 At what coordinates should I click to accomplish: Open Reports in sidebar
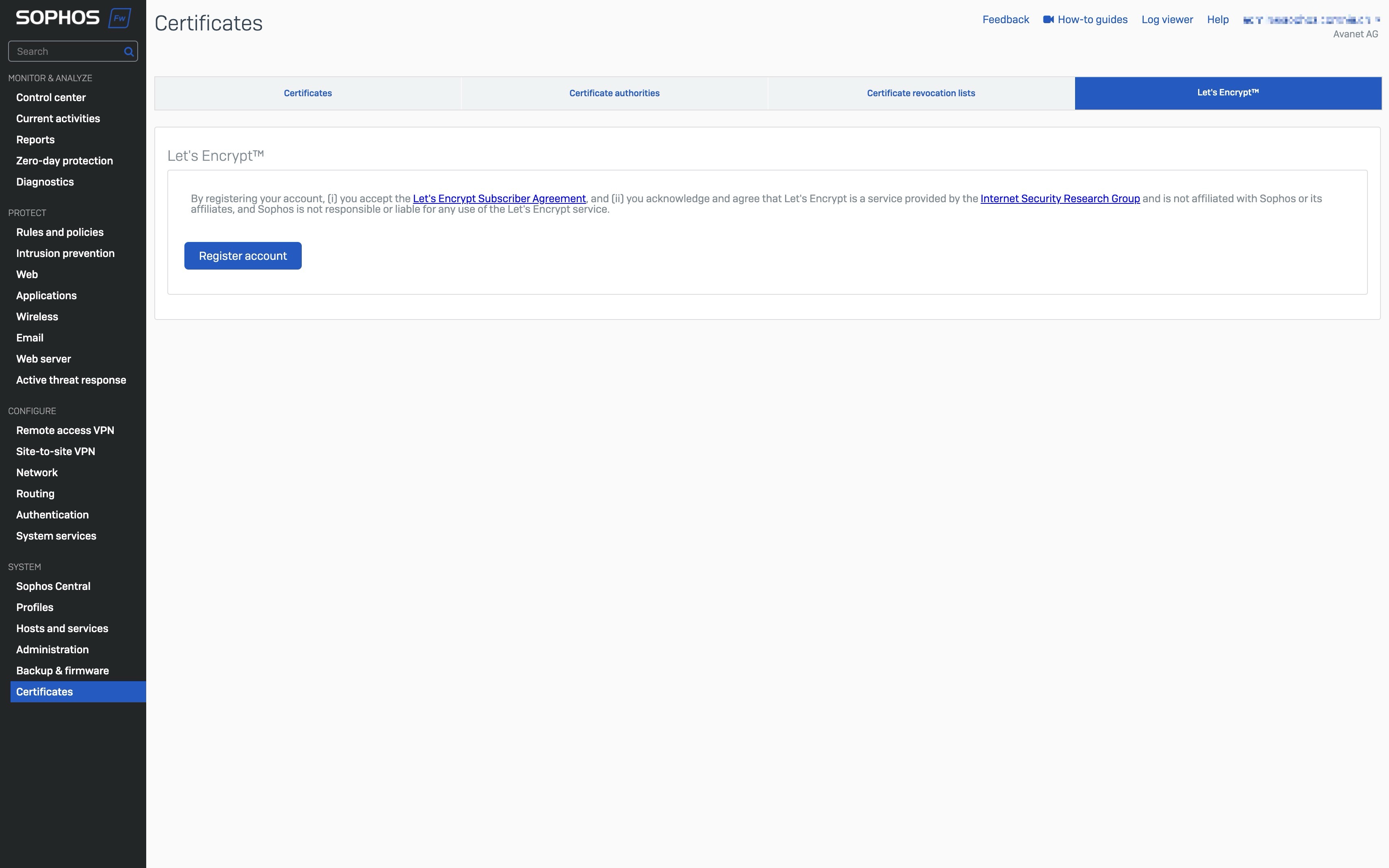pos(36,140)
